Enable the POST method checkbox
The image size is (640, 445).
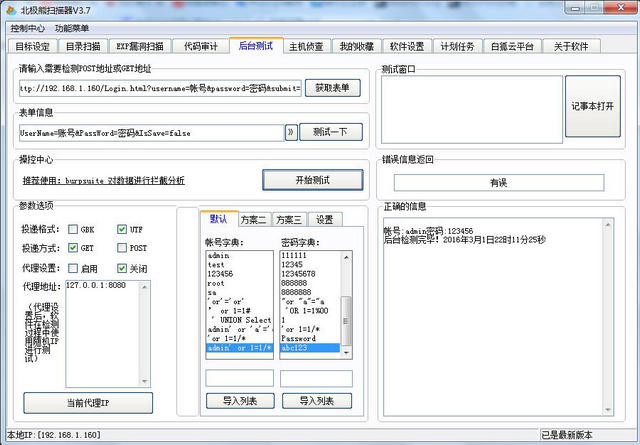pos(122,248)
